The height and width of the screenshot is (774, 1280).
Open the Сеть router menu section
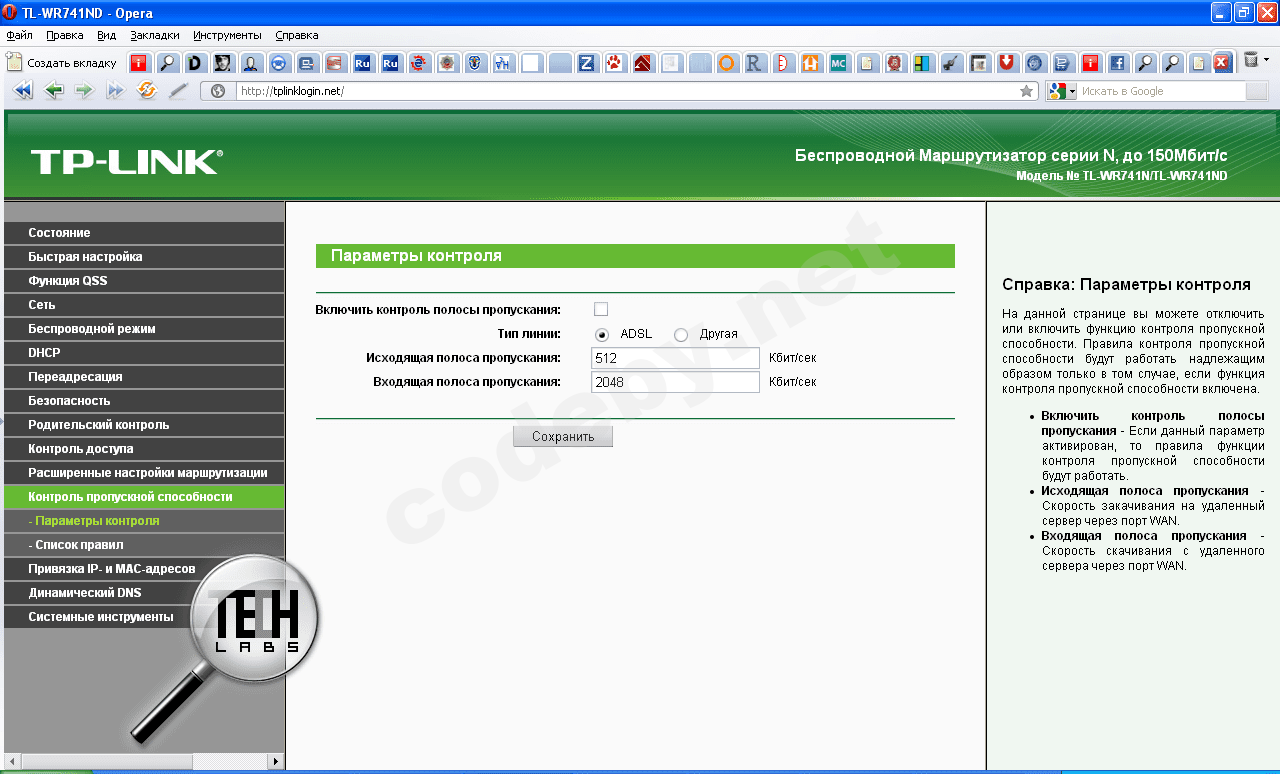tap(144, 305)
